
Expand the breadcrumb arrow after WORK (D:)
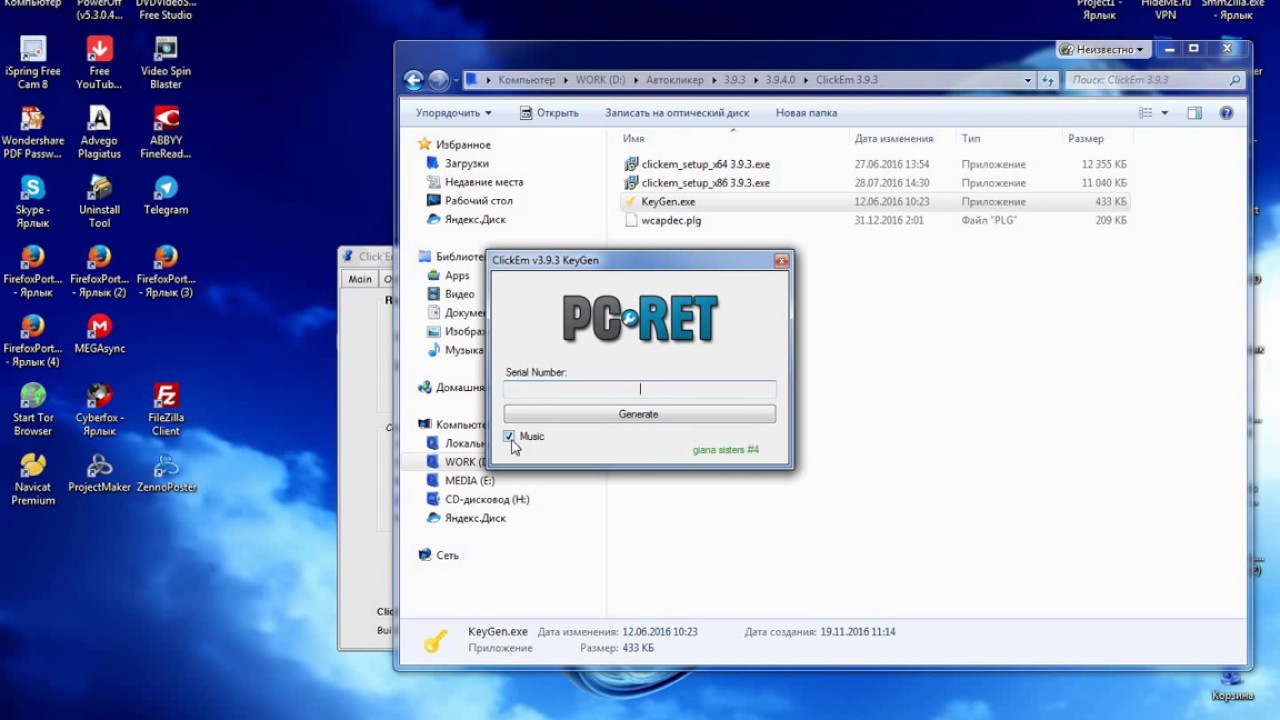[636, 80]
